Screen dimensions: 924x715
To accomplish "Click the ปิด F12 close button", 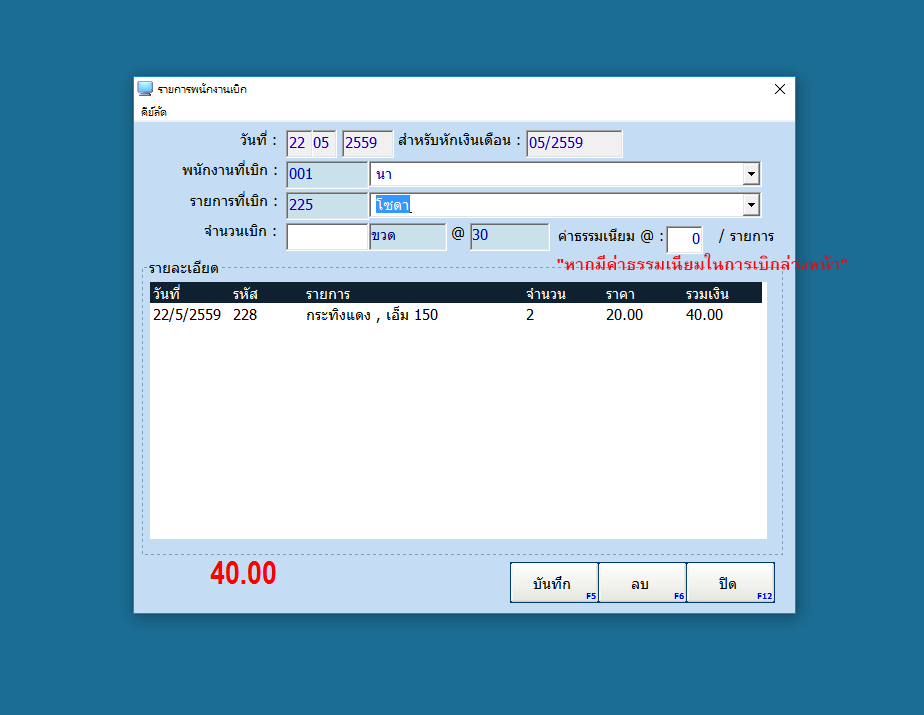I will [731, 582].
